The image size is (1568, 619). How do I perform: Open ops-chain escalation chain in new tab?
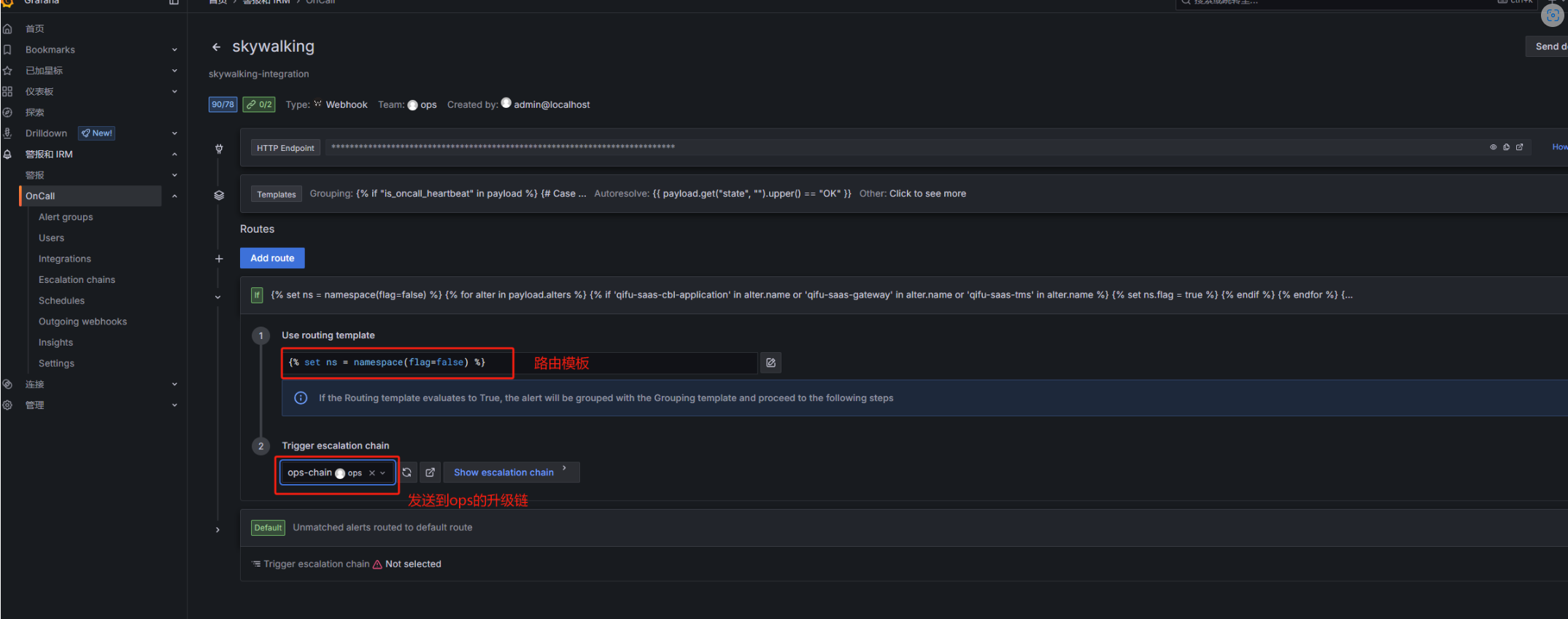pyautogui.click(x=430, y=472)
